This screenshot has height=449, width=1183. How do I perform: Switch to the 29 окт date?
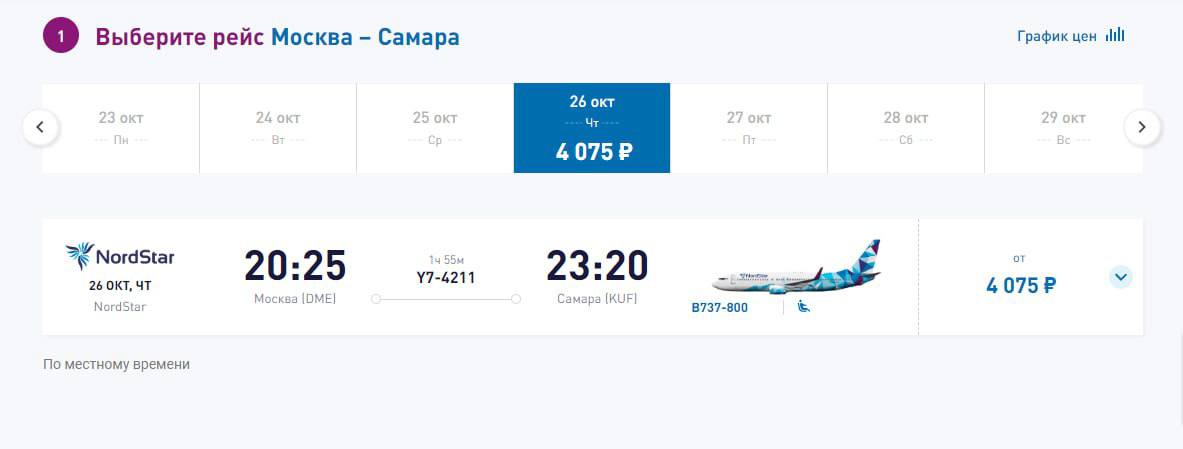coord(1063,127)
